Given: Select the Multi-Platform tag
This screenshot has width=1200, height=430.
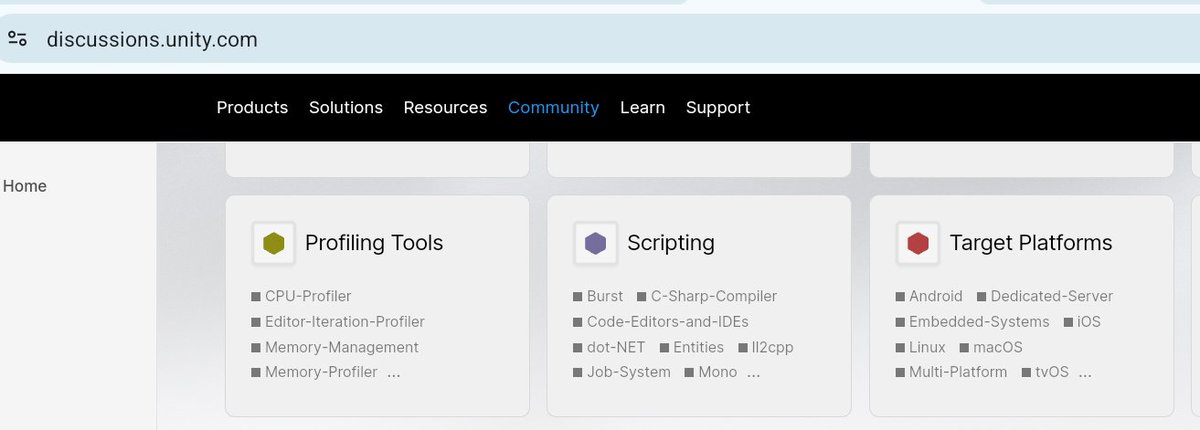Looking at the screenshot, I should pyautogui.click(x=951, y=372).
